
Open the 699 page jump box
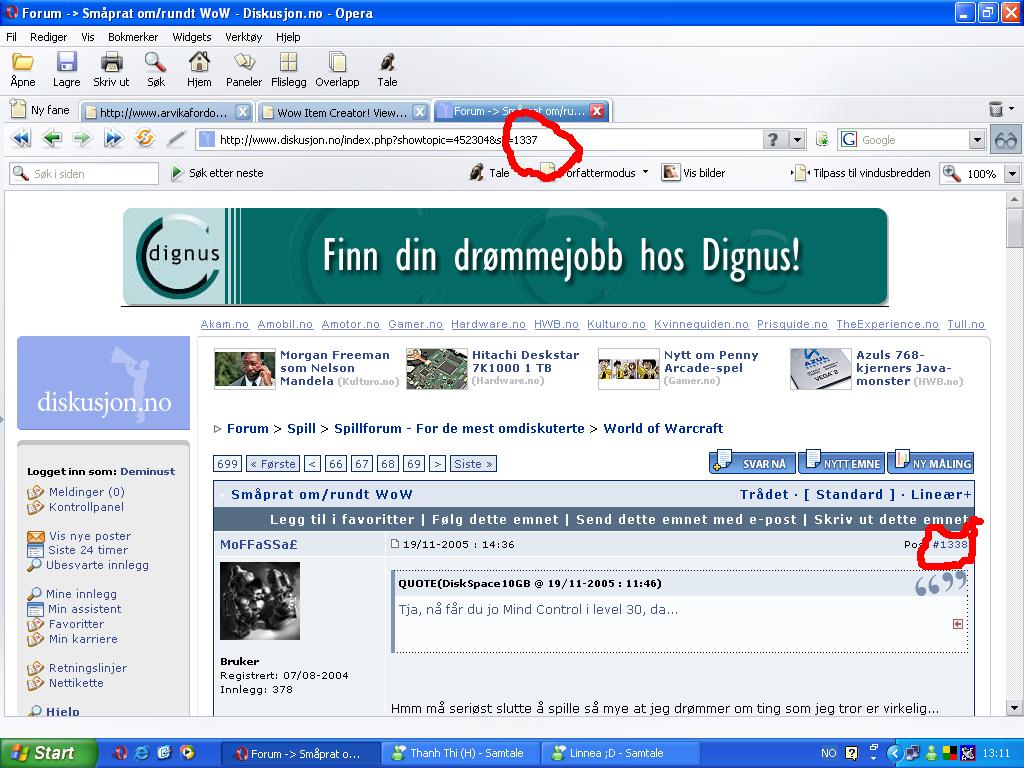[x=227, y=464]
